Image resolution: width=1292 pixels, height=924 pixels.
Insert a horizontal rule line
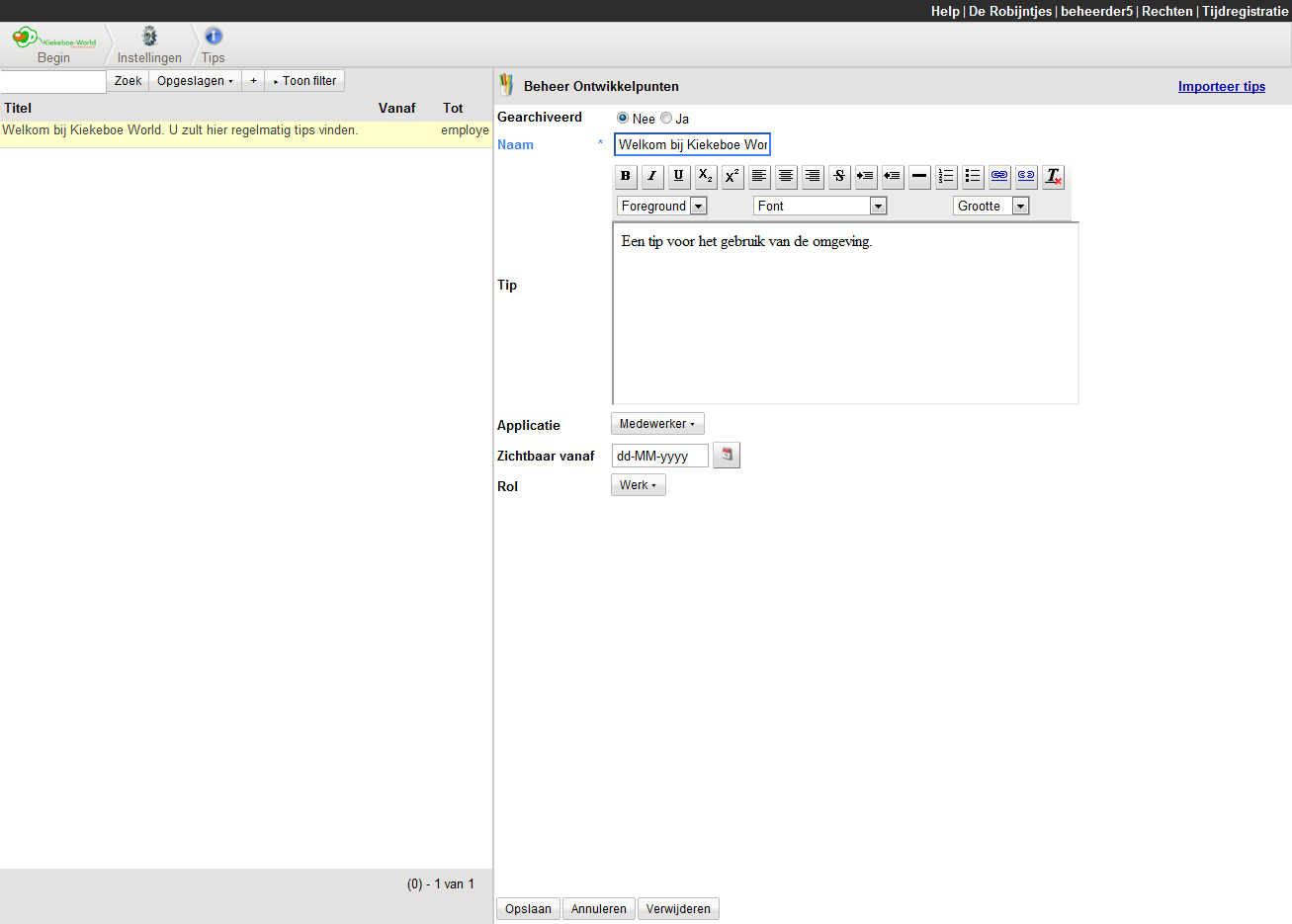[919, 176]
